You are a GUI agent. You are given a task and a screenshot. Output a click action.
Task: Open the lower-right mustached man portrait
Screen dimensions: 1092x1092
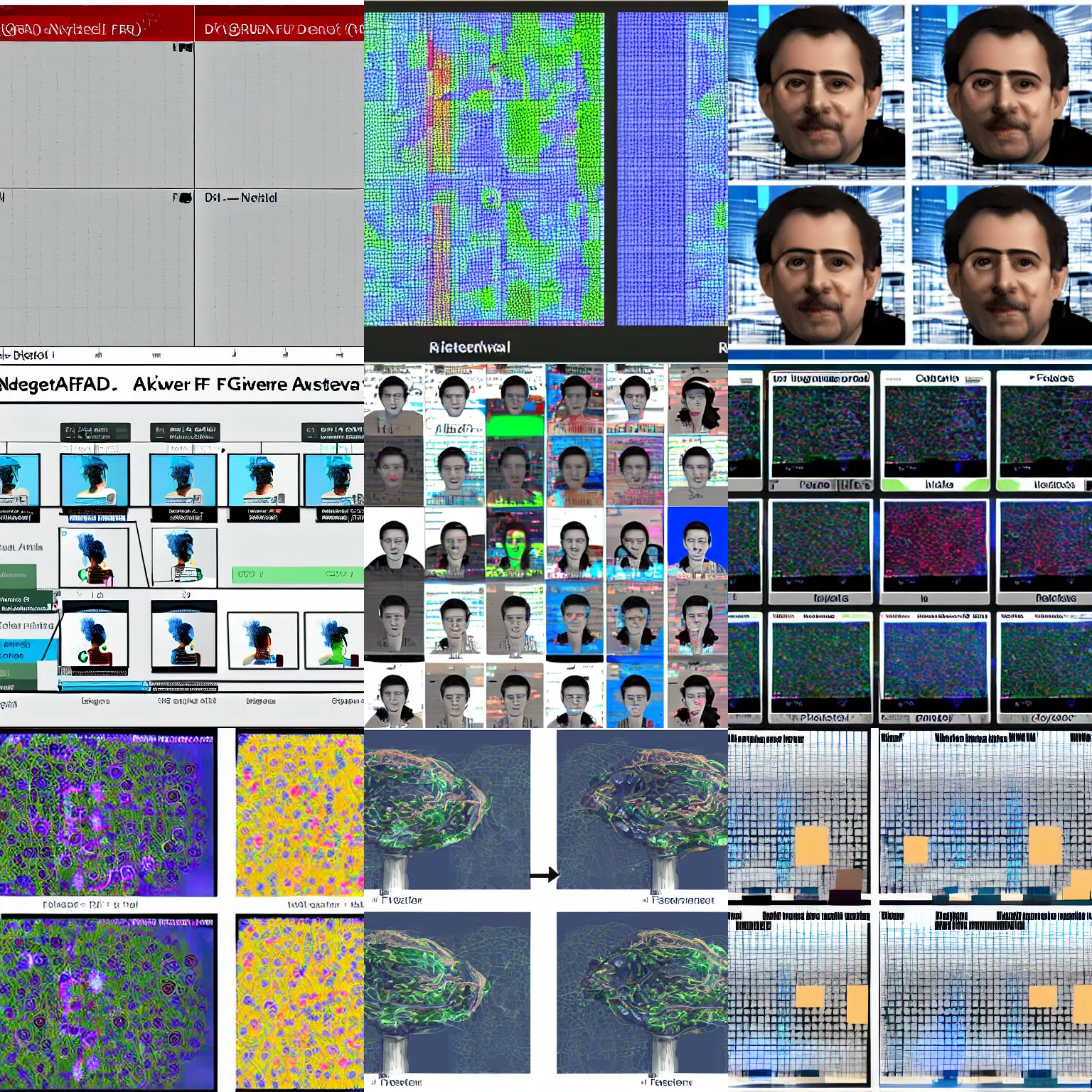click(x=1002, y=265)
